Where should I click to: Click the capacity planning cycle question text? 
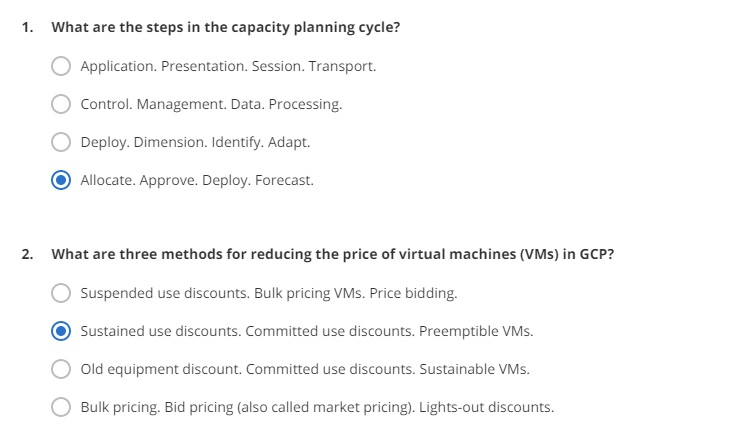226,27
